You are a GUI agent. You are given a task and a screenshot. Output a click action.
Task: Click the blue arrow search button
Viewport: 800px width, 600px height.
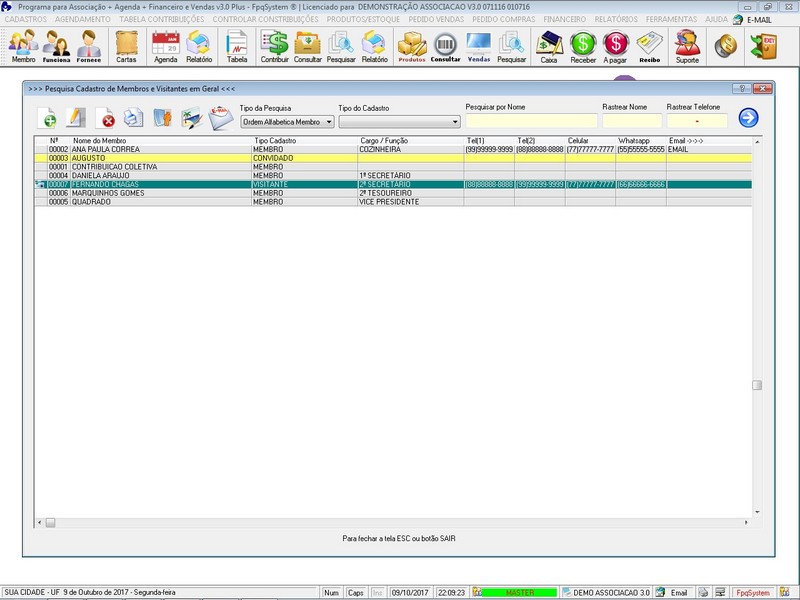pos(748,118)
